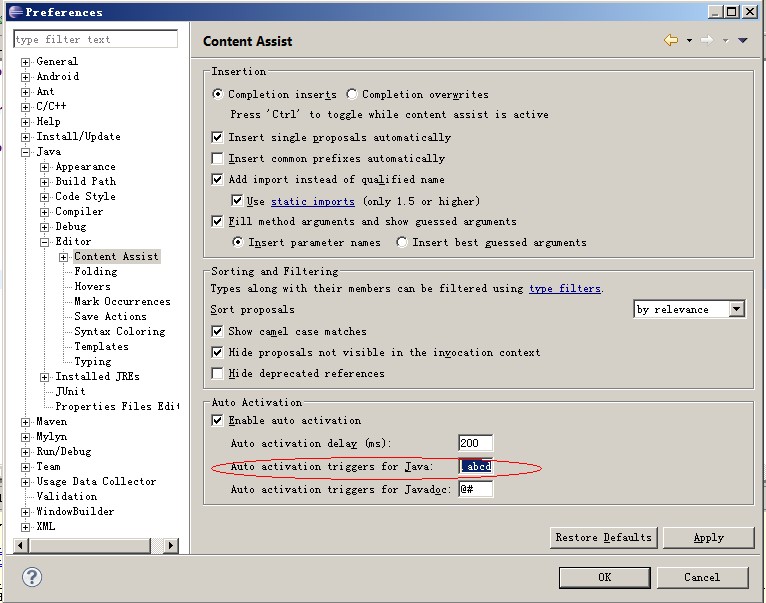Expand the Content Assist tree node
766x603 pixels.
(x=64, y=258)
